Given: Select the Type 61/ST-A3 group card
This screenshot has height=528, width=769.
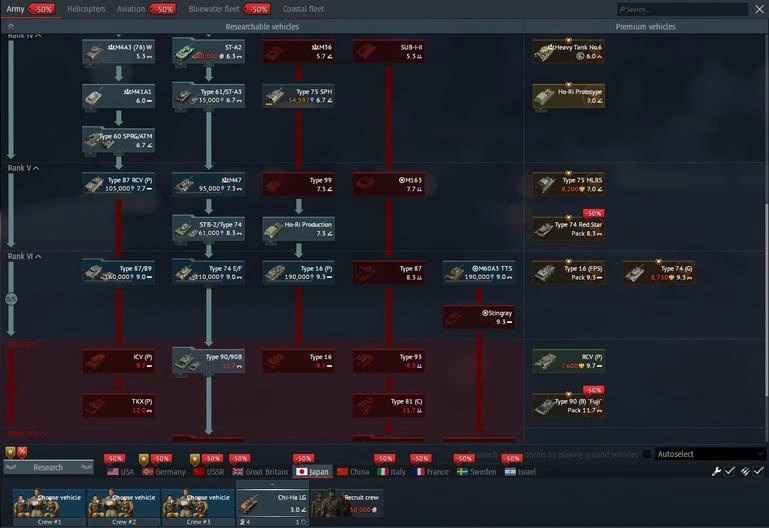Looking at the screenshot, I should click(209, 96).
